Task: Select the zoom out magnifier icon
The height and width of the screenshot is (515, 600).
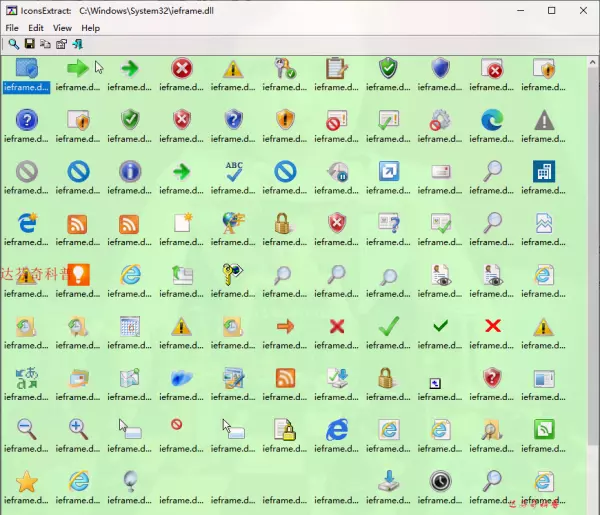Action: pyautogui.click(x=27, y=429)
